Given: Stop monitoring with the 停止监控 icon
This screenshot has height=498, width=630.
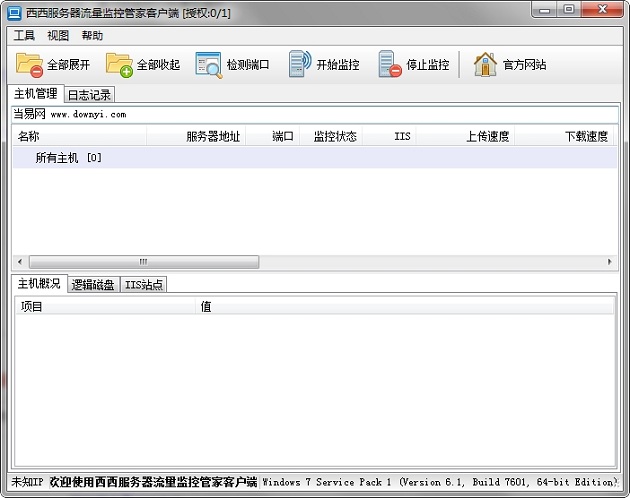Looking at the screenshot, I should tap(389, 65).
